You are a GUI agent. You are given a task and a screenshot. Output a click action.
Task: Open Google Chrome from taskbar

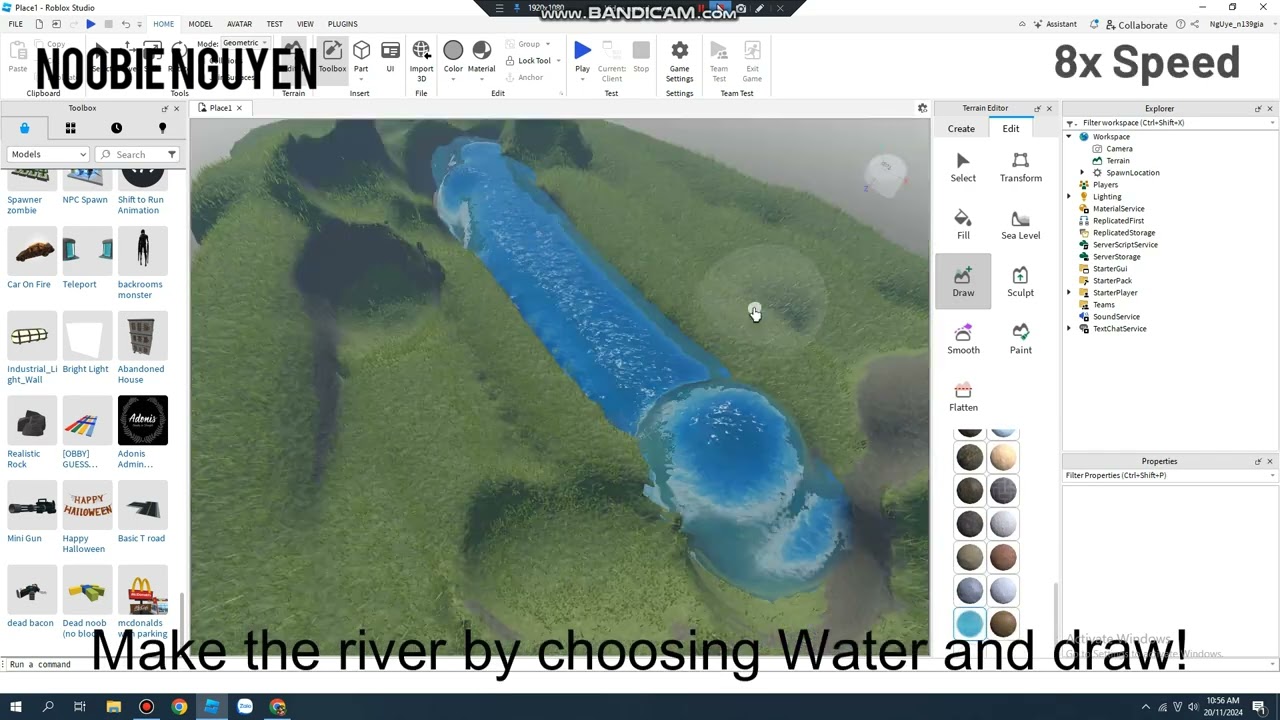click(x=179, y=707)
